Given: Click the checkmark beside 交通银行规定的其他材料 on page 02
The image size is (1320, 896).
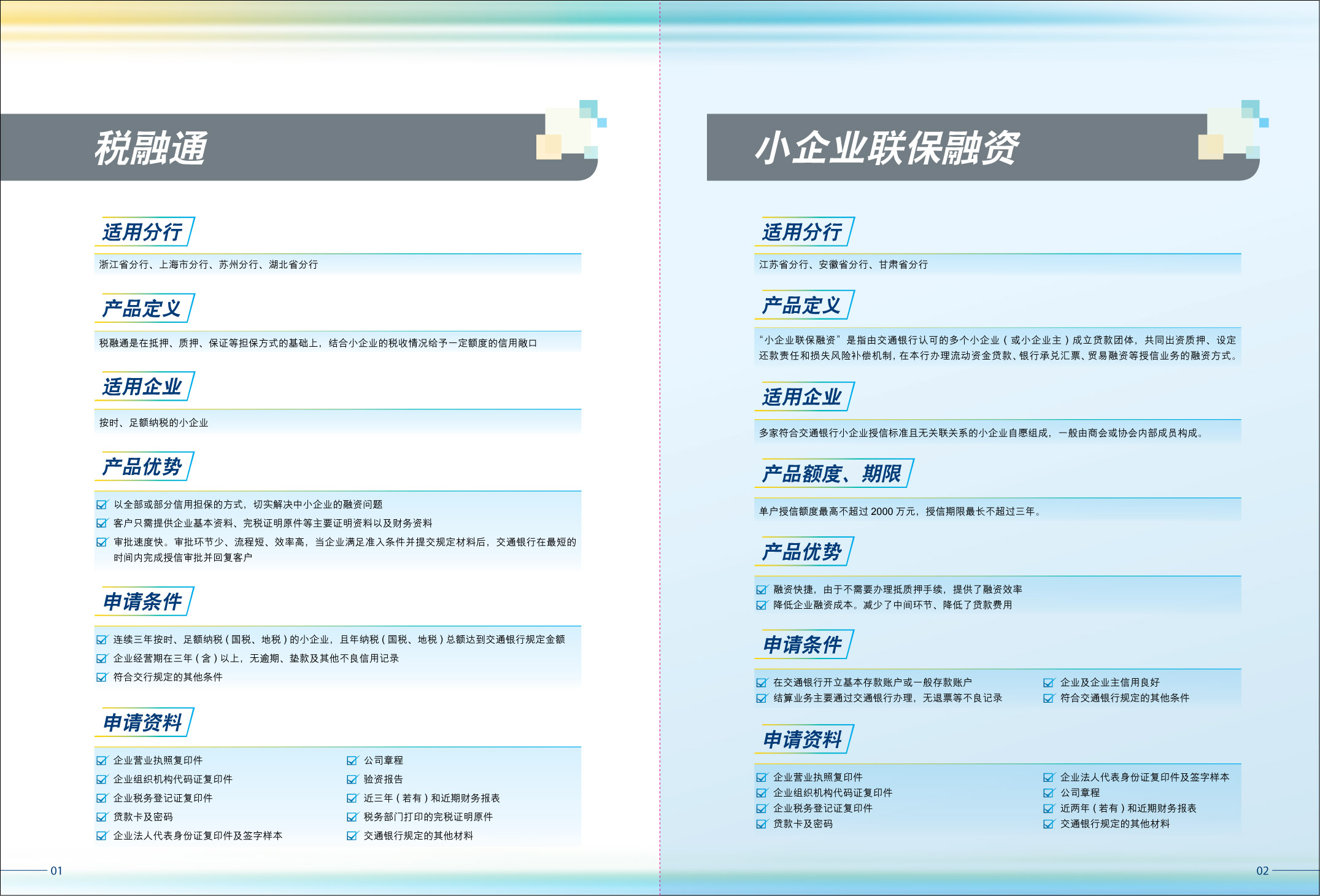Looking at the screenshot, I should coord(1049,824).
